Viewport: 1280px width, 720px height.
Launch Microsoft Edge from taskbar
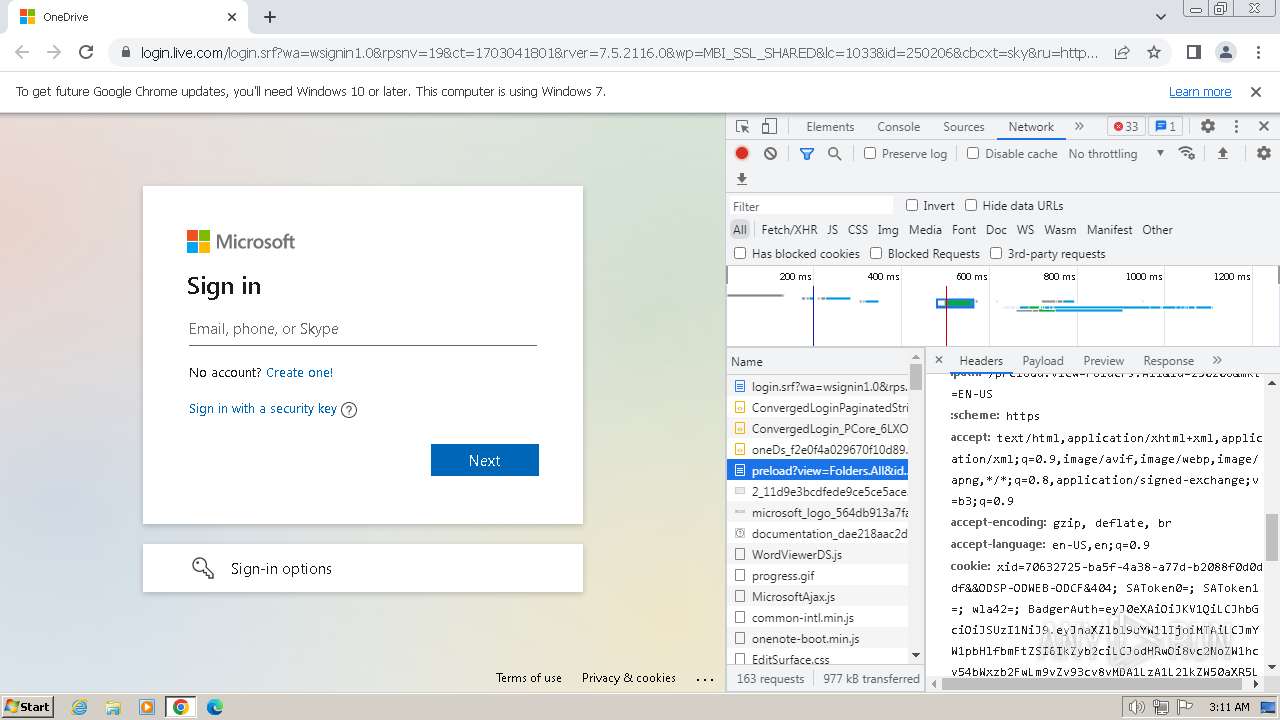pyautogui.click(x=214, y=707)
